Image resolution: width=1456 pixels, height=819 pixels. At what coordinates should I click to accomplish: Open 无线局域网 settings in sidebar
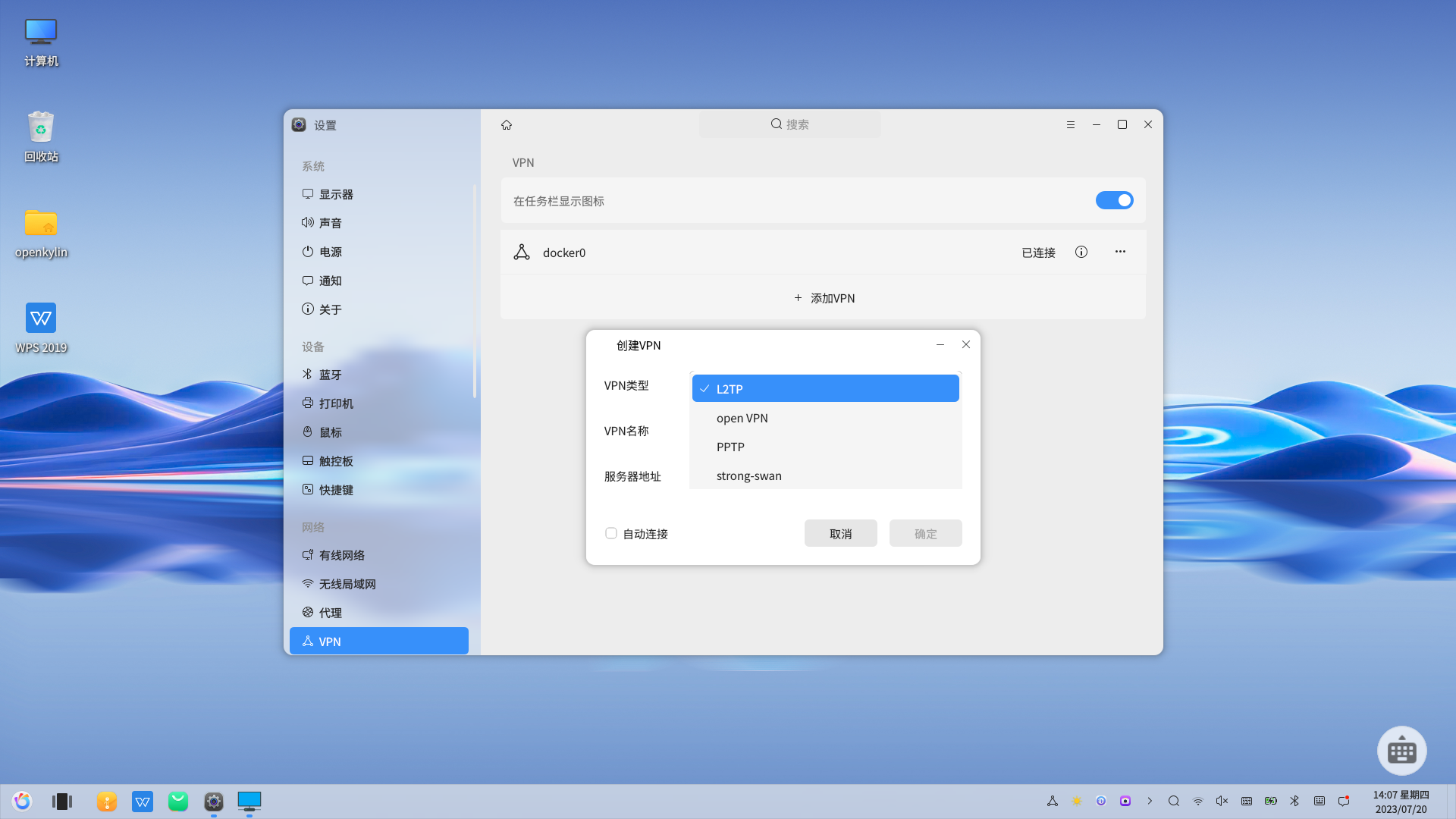[379, 584]
